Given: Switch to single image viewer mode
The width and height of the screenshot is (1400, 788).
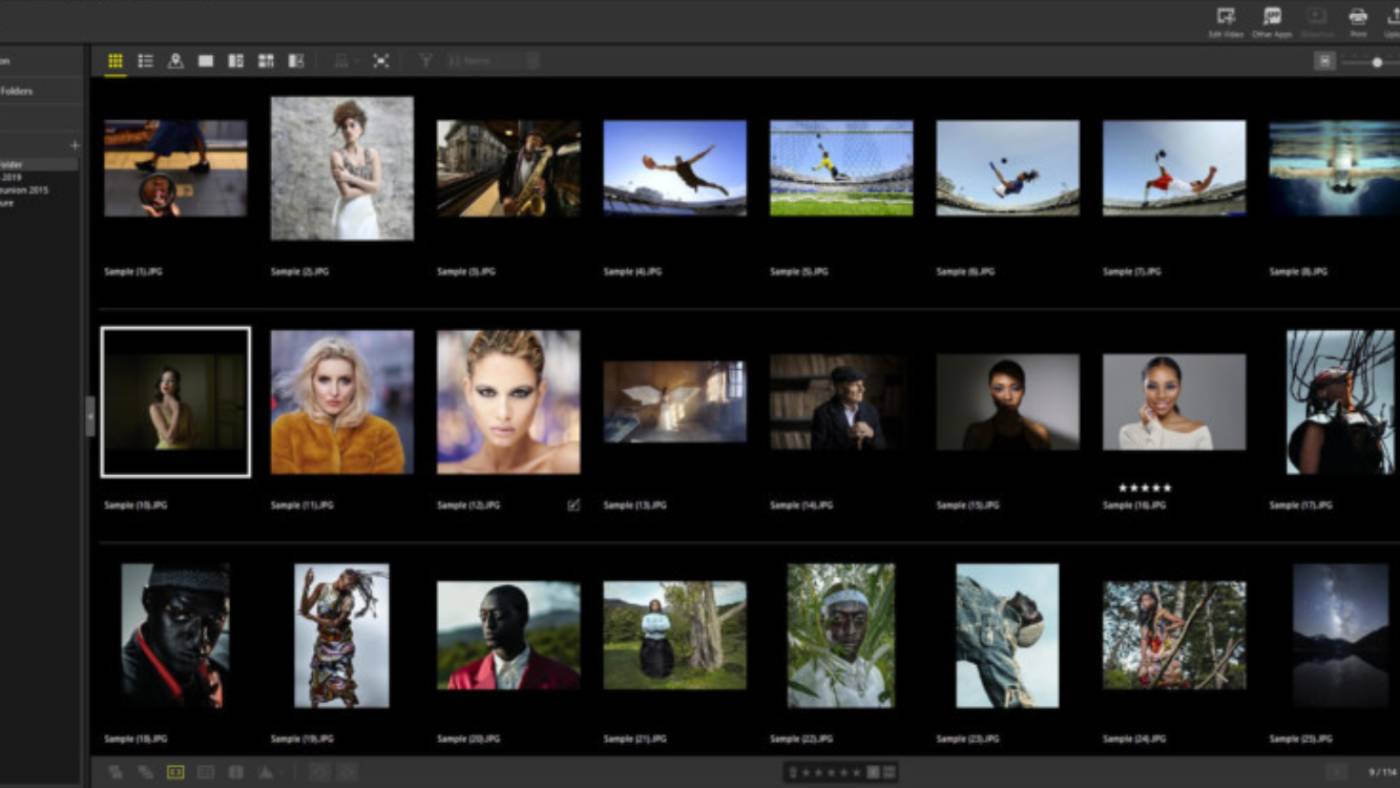Looking at the screenshot, I should pos(206,61).
